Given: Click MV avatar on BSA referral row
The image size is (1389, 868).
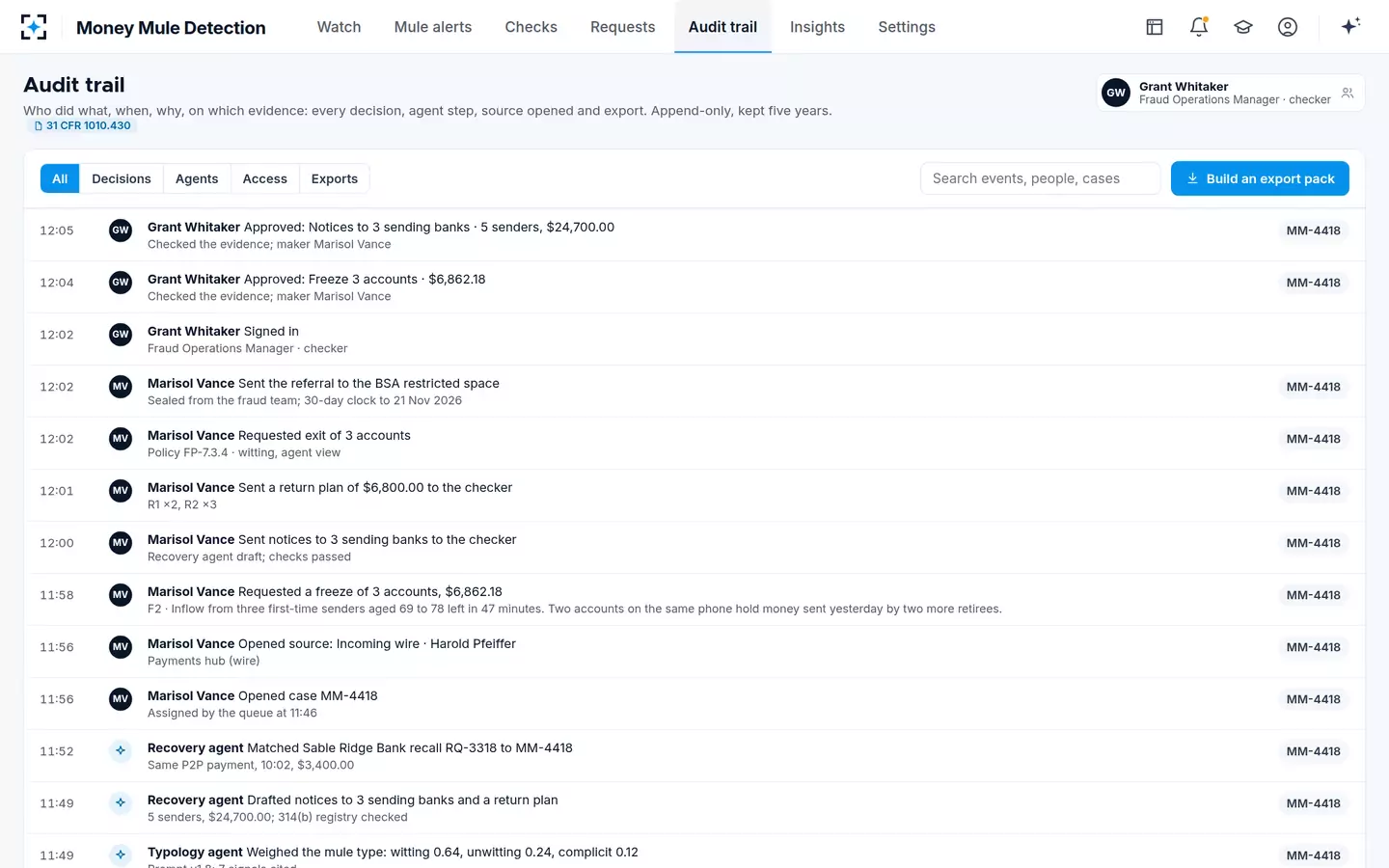Looking at the screenshot, I should pyautogui.click(x=121, y=387).
